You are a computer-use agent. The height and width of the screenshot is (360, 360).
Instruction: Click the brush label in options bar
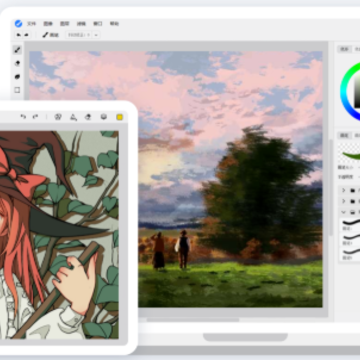51,35
